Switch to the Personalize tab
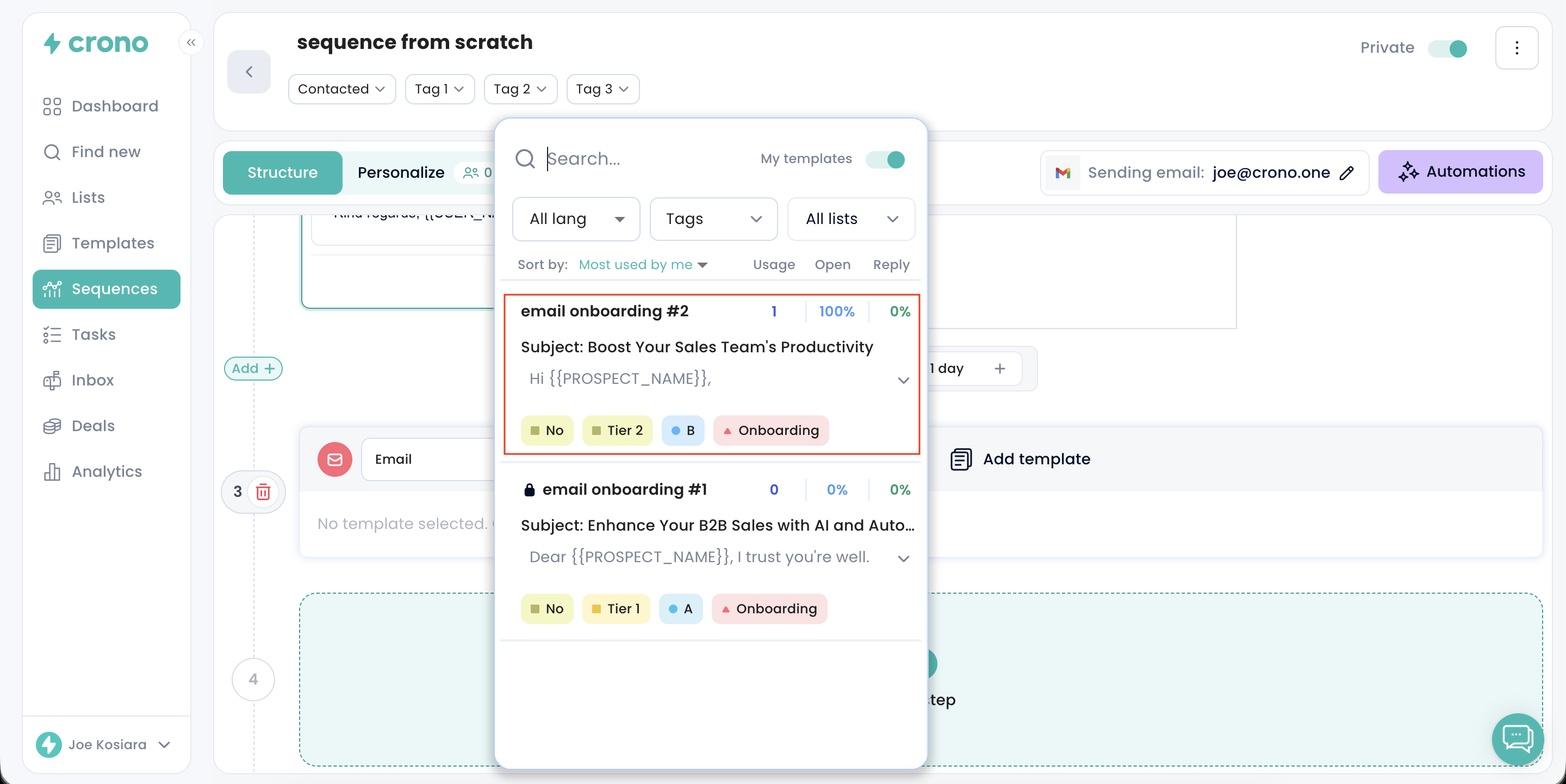Screen dimensions: 1566x784 (401, 172)
